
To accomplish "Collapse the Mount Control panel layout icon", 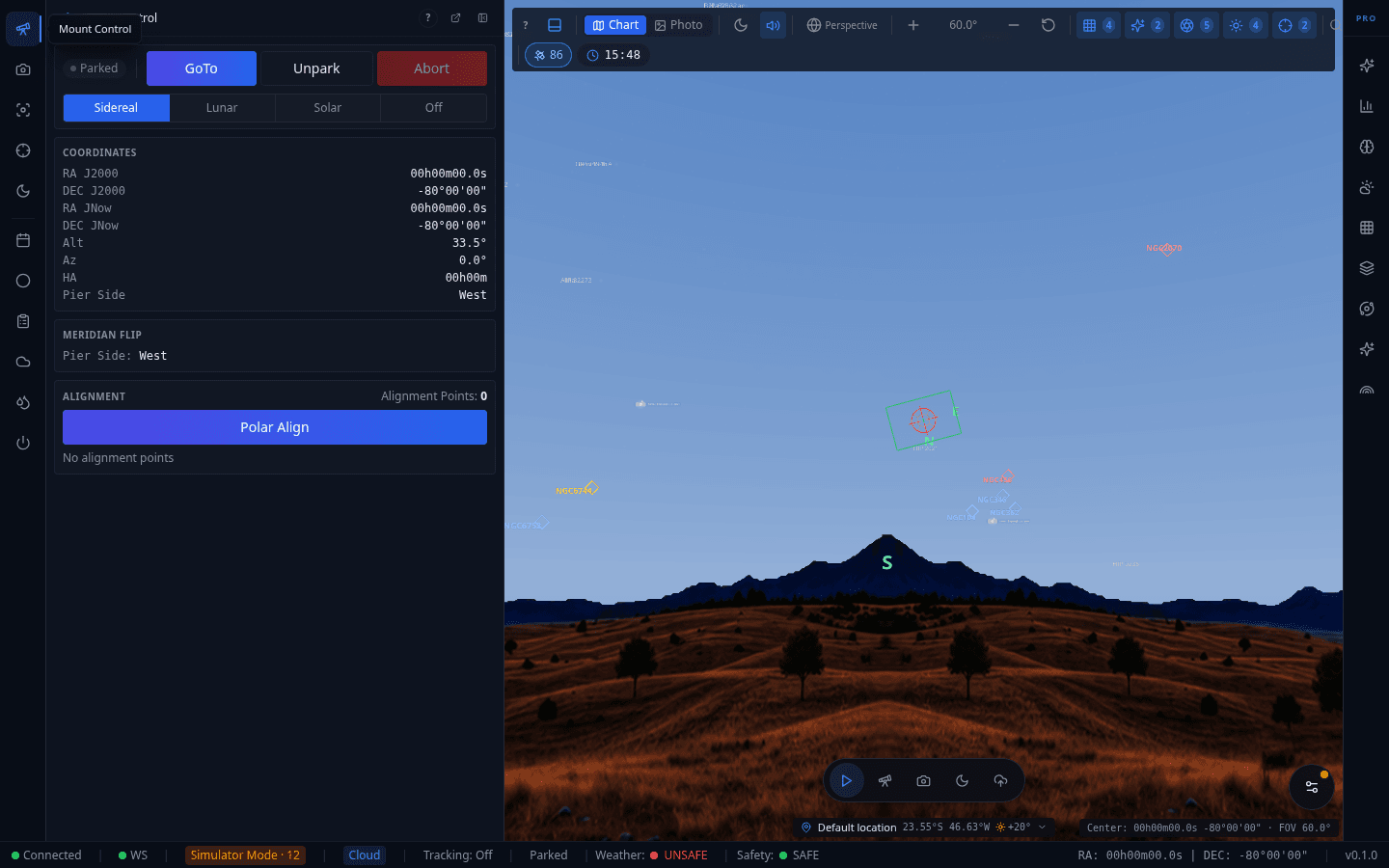I will (483, 17).
